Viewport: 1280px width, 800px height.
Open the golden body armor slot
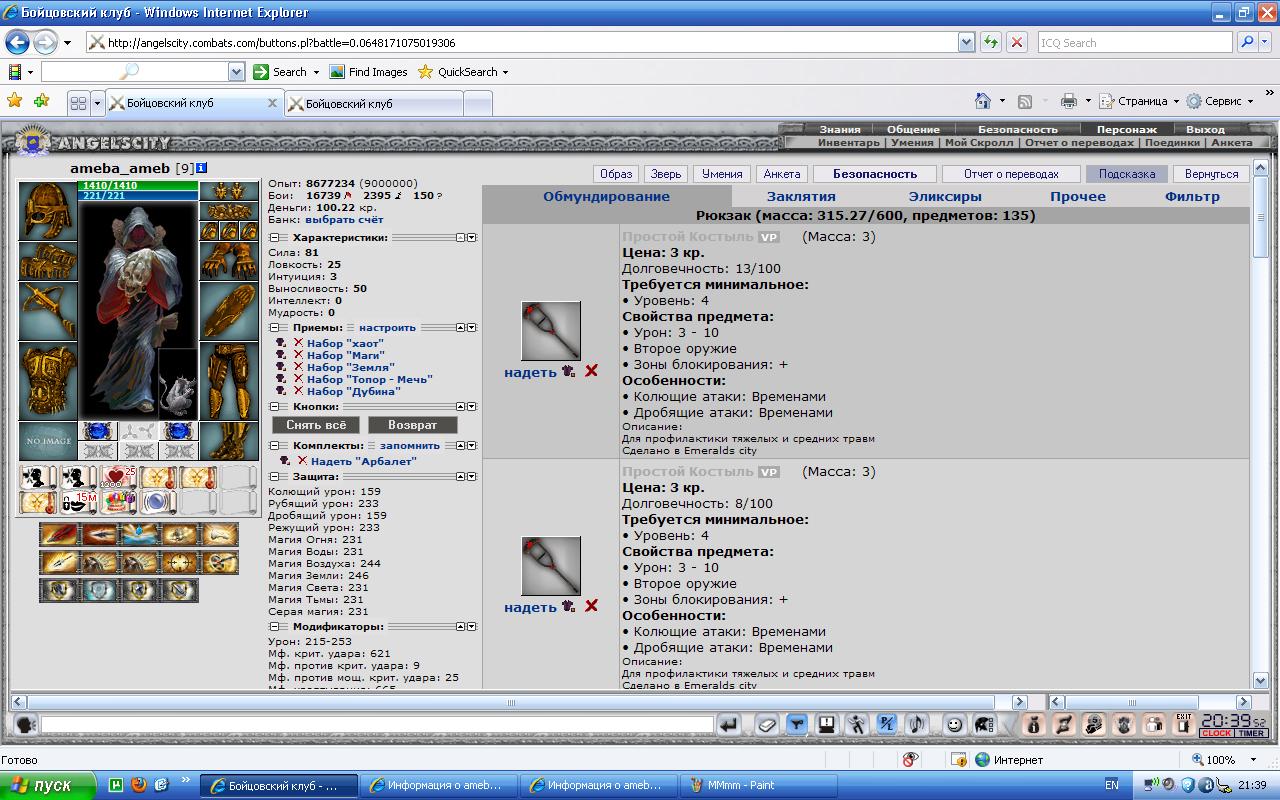48,381
